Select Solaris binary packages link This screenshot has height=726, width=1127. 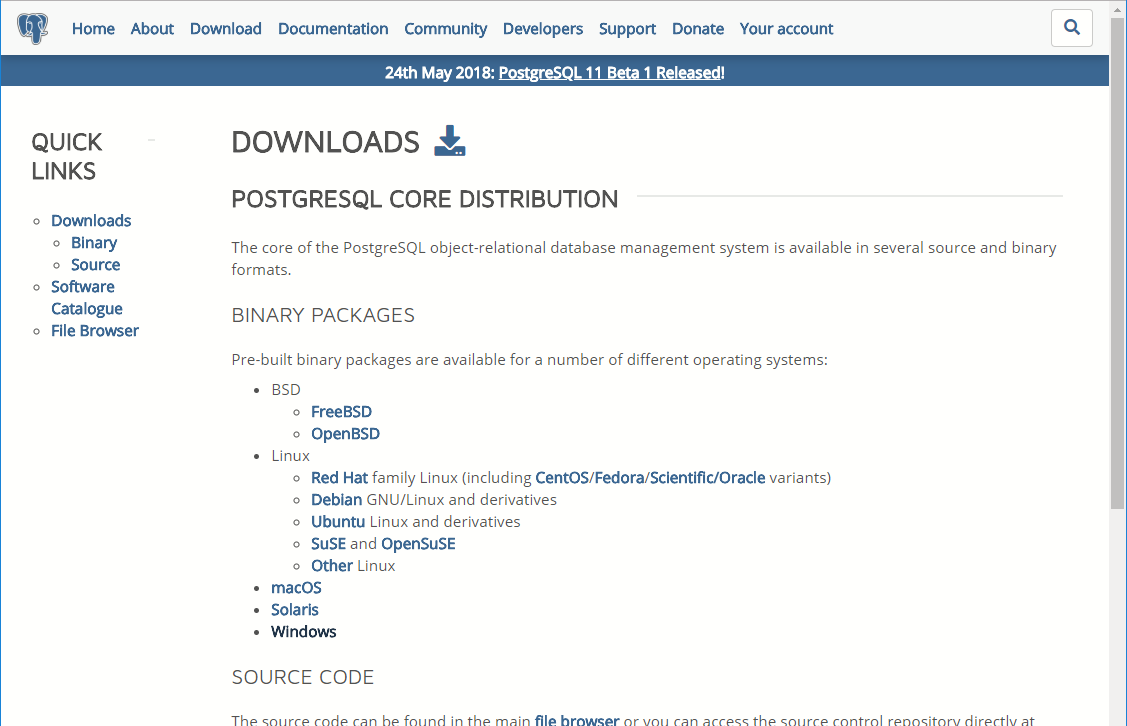coord(295,610)
